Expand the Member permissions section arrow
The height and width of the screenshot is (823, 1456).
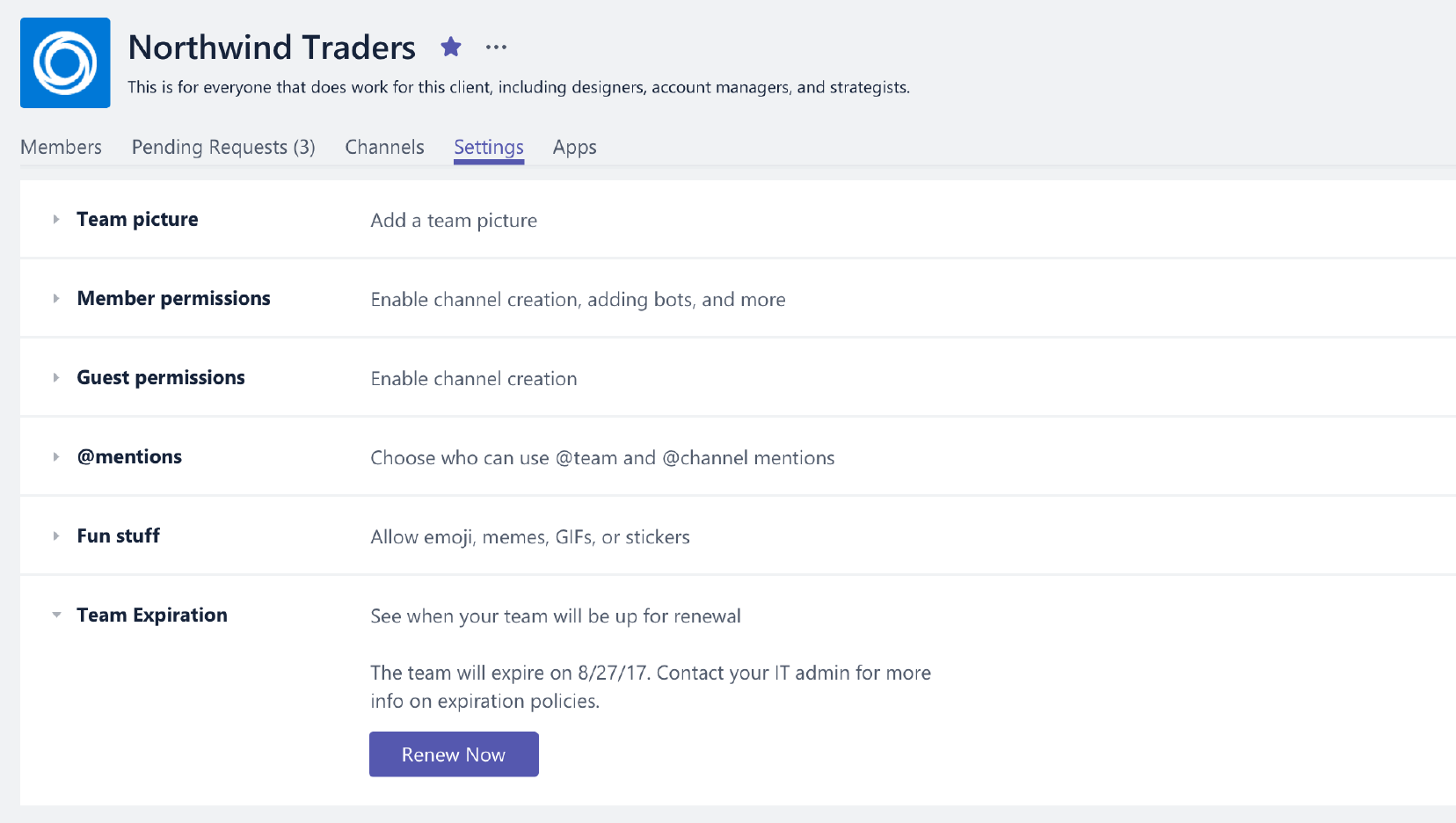pyautogui.click(x=56, y=298)
